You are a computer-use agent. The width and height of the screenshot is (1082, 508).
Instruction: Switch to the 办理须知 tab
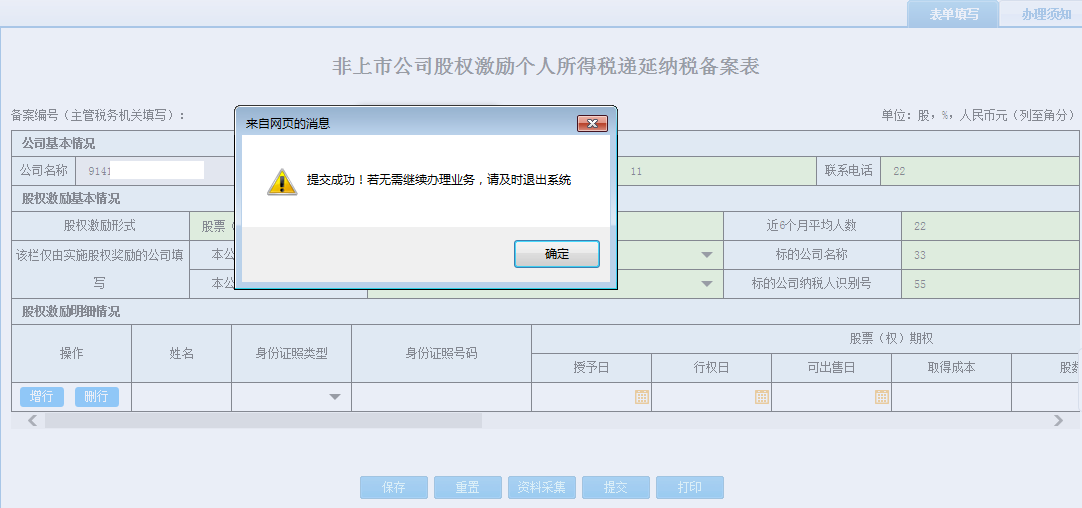[x=1046, y=14]
